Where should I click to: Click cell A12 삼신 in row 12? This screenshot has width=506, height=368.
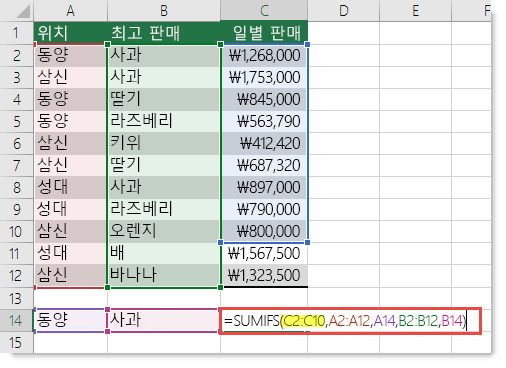(70, 276)
